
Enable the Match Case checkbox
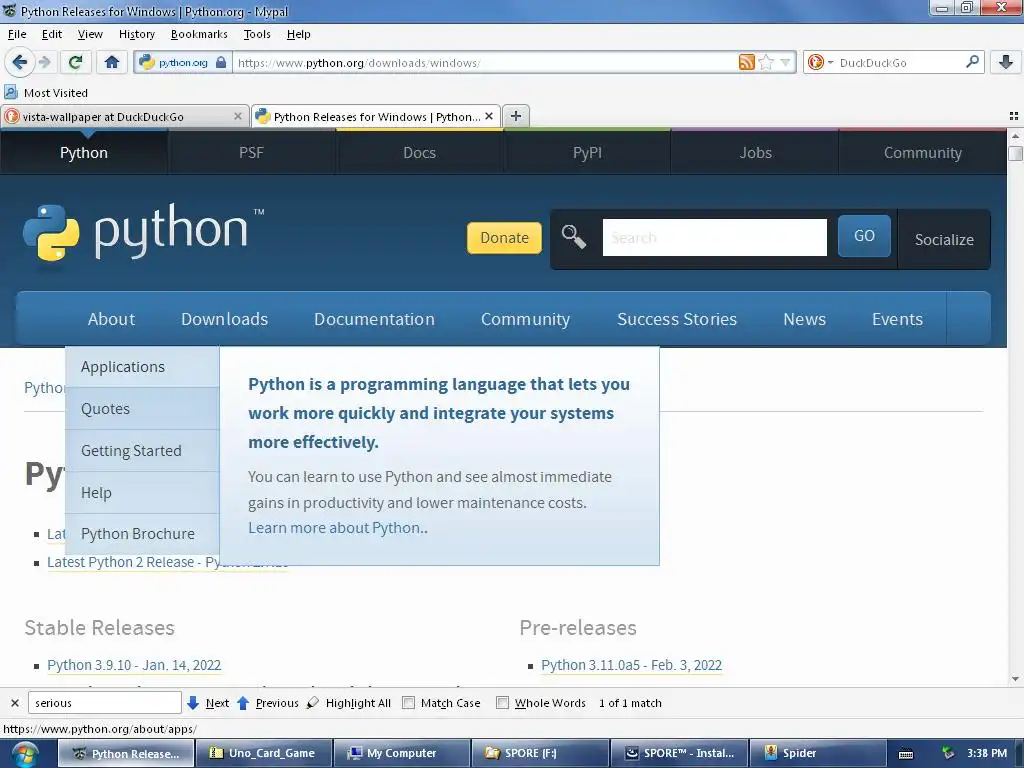tap(408, 703)
